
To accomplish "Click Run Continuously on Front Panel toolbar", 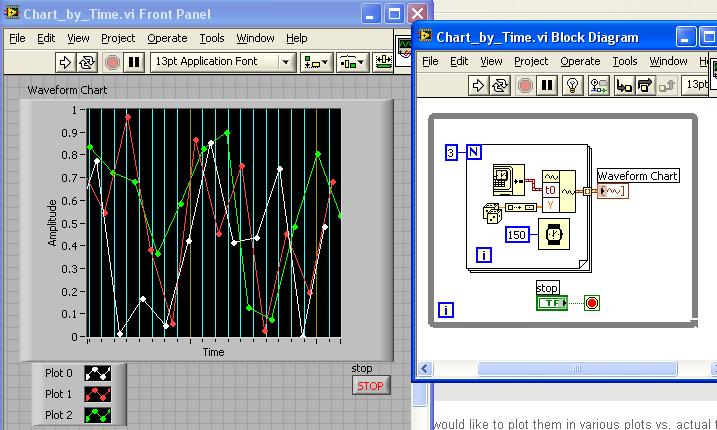I will [x=87, y=62].
